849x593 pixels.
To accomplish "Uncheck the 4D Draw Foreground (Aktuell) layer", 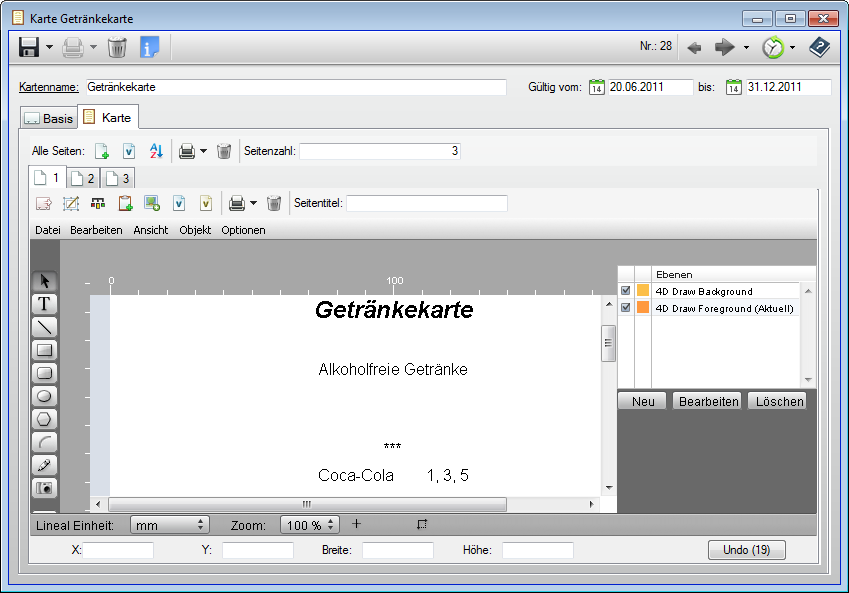I will click(x=627, y=307).
